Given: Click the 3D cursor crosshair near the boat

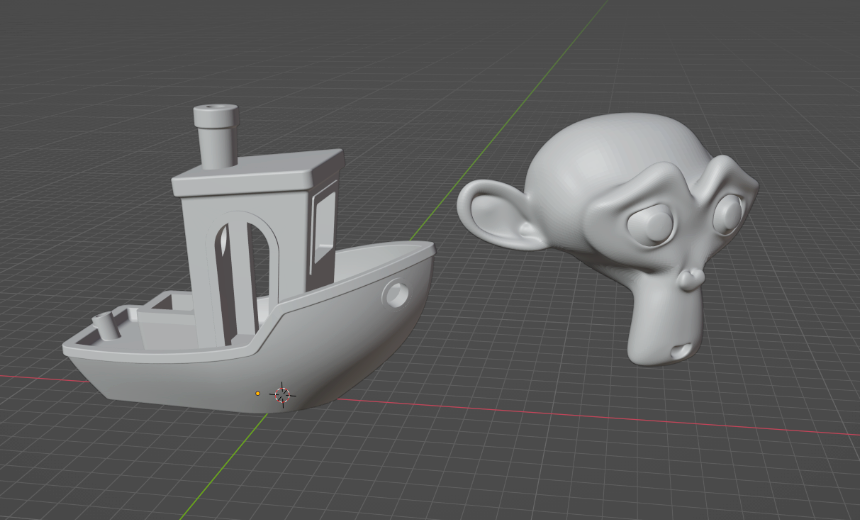Looking at the screenshot, I should tap(283, 395).
